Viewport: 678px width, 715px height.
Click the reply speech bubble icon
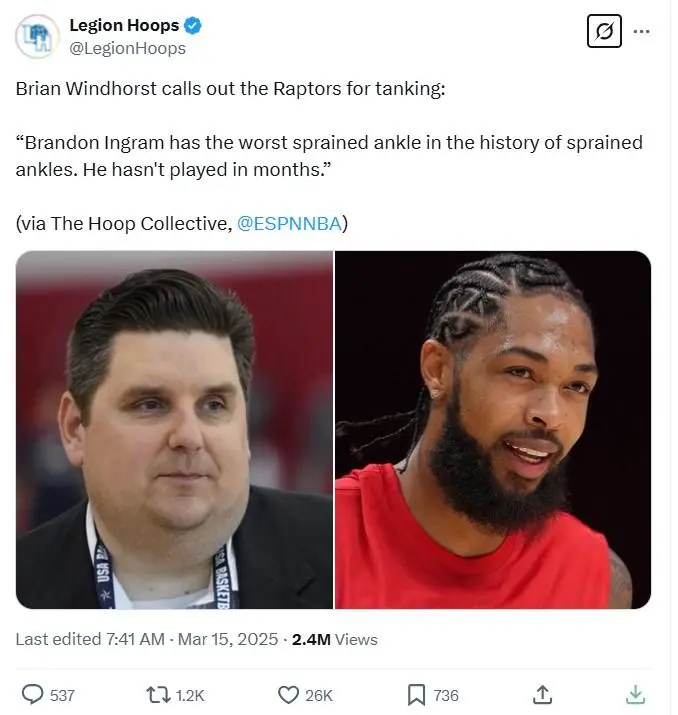click(32, 695)
